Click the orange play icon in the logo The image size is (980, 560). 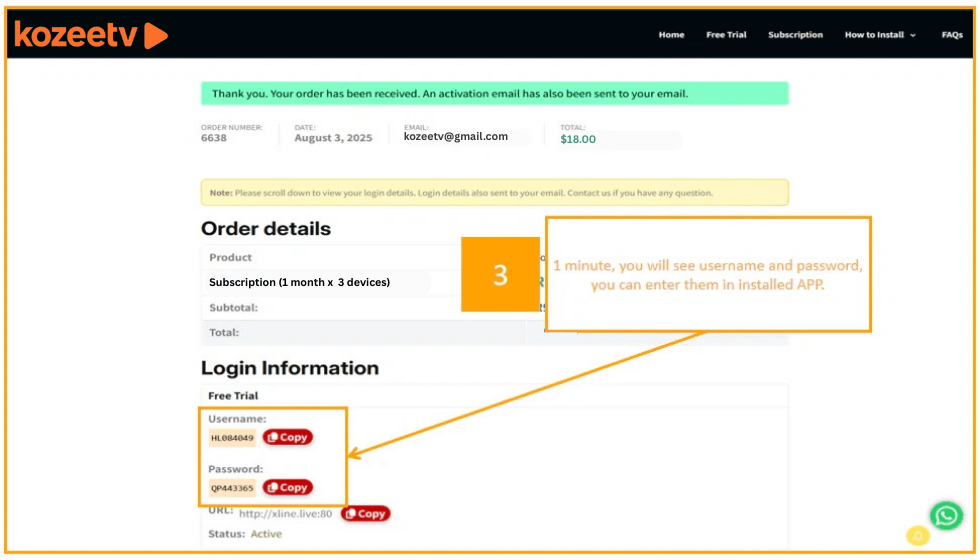(x=155, y=36)
